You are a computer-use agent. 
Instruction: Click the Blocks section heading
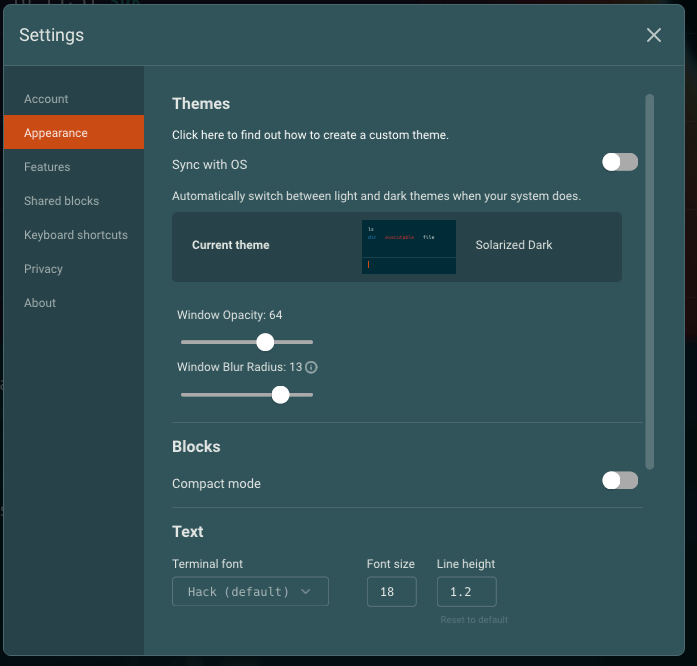tap(196, 446)
